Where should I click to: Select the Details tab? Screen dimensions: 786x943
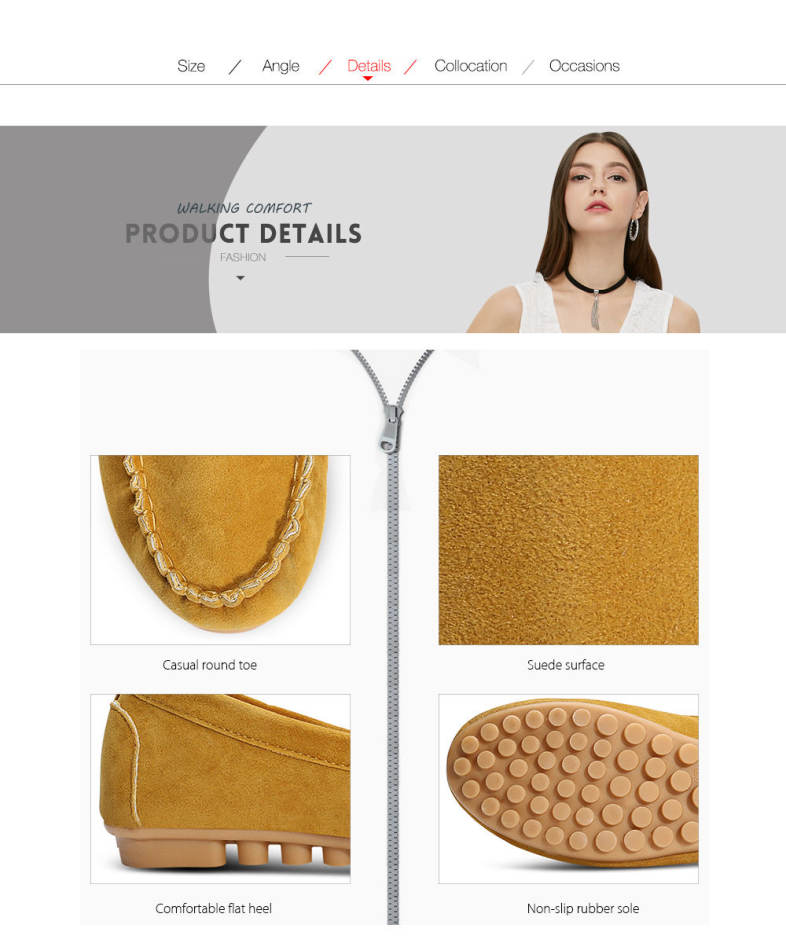(x=369, y=66)
